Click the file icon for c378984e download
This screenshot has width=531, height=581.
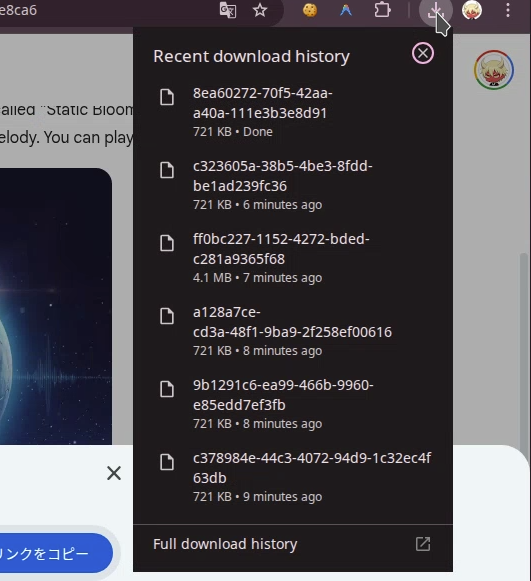pos(167,462)
